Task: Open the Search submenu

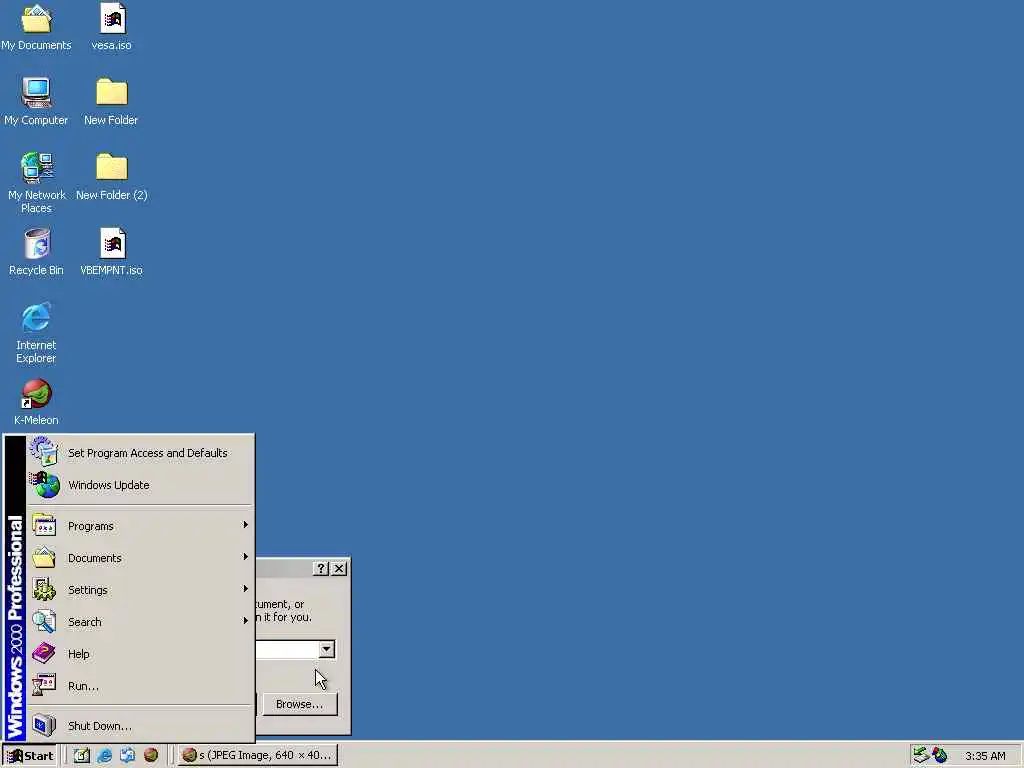Action: [140, 622]
